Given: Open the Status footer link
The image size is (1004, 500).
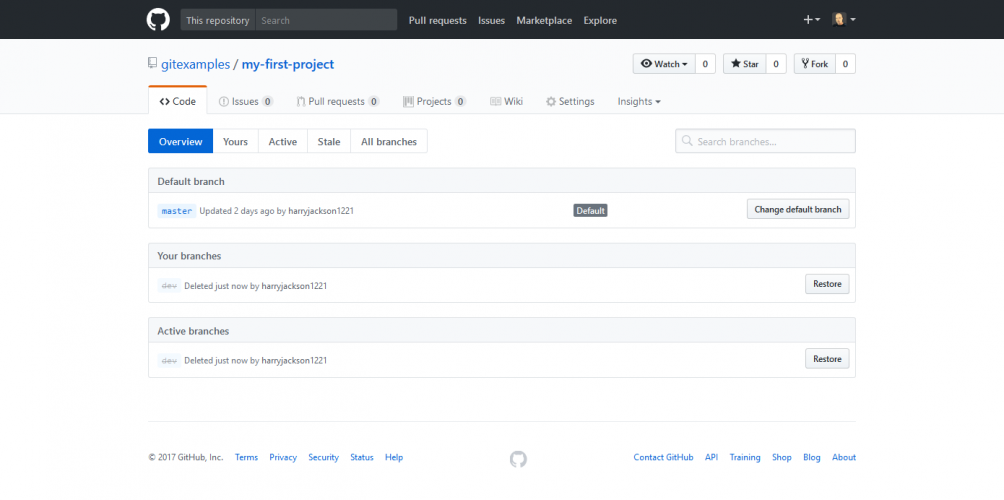Looking at the screenshot, I should point(362,457).
